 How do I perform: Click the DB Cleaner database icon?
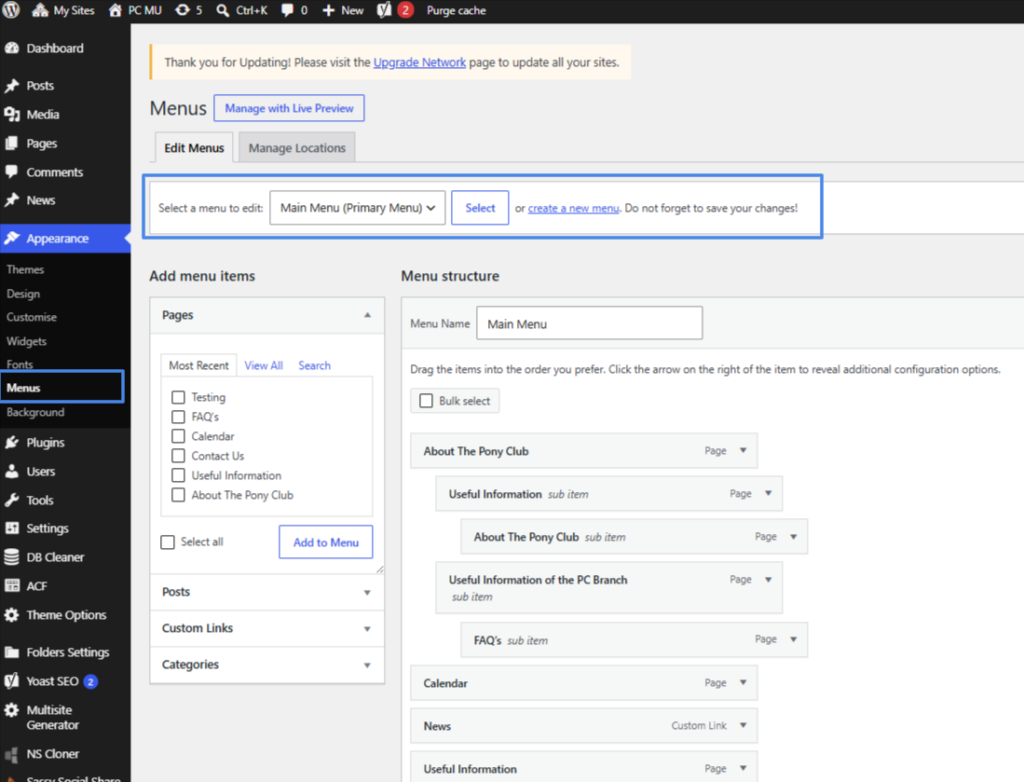pyautogui.click(x=11, y=557)
